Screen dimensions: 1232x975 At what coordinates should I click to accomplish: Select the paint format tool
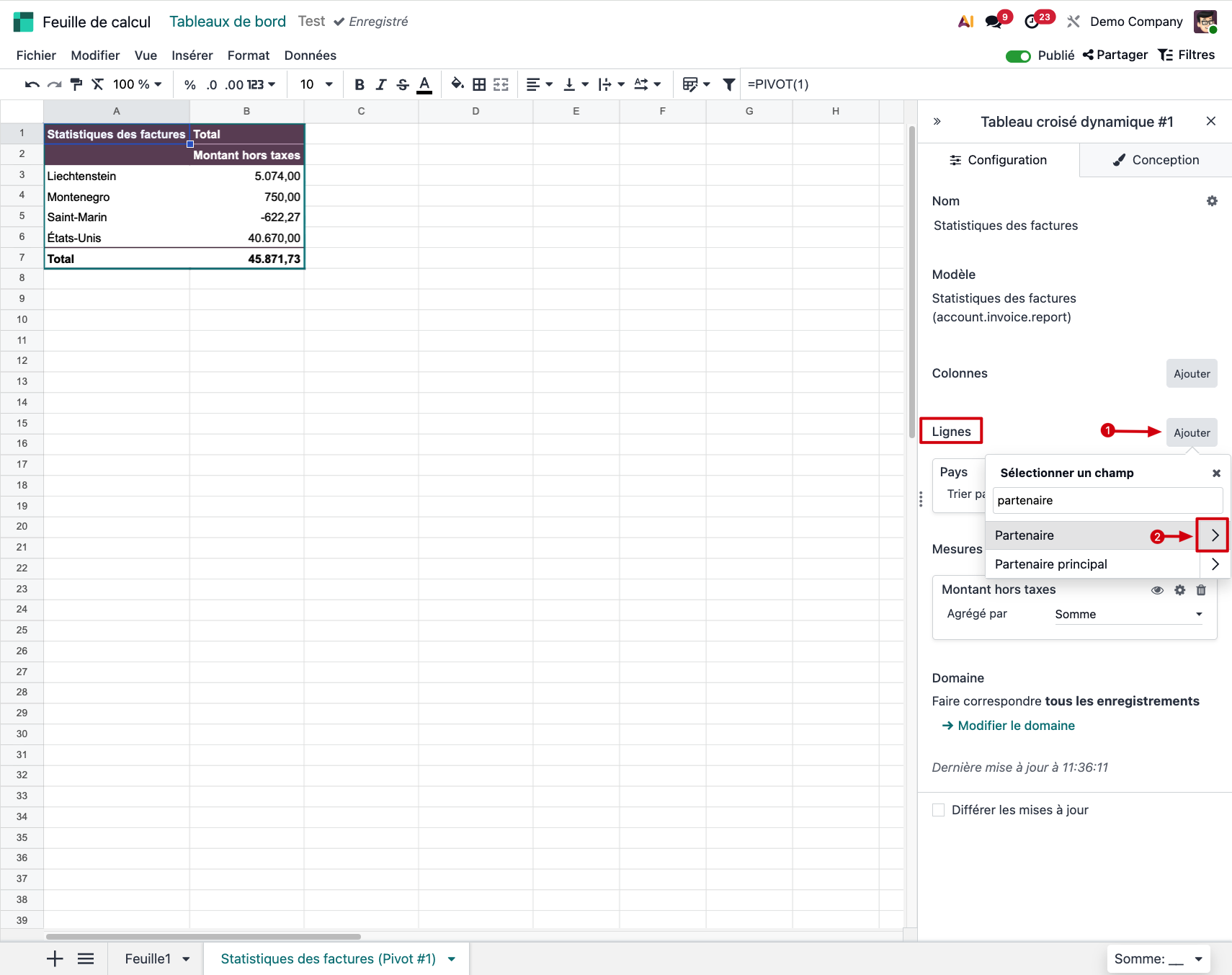pos(76,84)
